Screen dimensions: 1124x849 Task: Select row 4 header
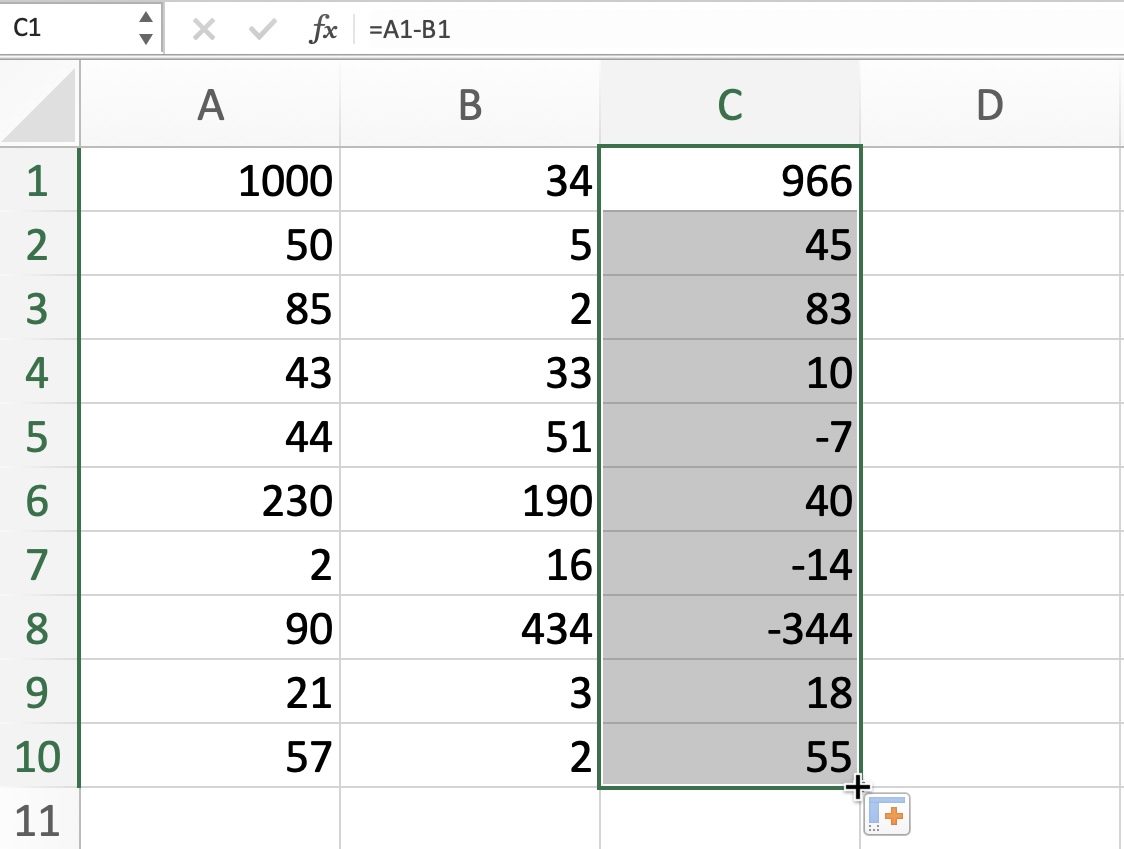39,371
